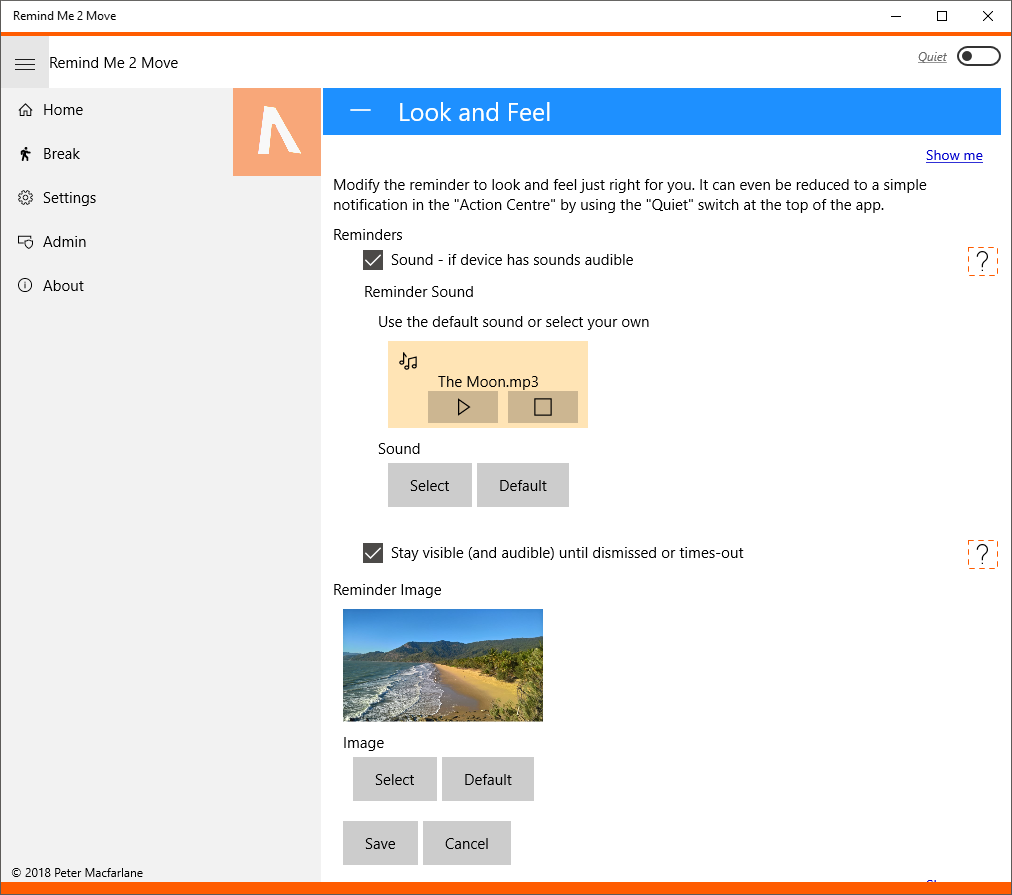Open the About page
The image size is (1012, 895).
tap(63, 286)
